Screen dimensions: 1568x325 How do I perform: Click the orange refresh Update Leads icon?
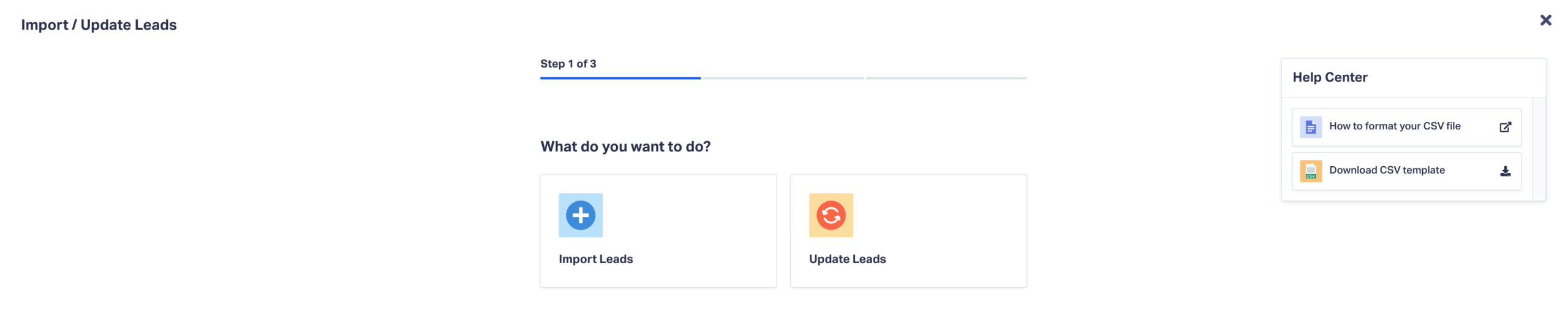tap(831, 215)
